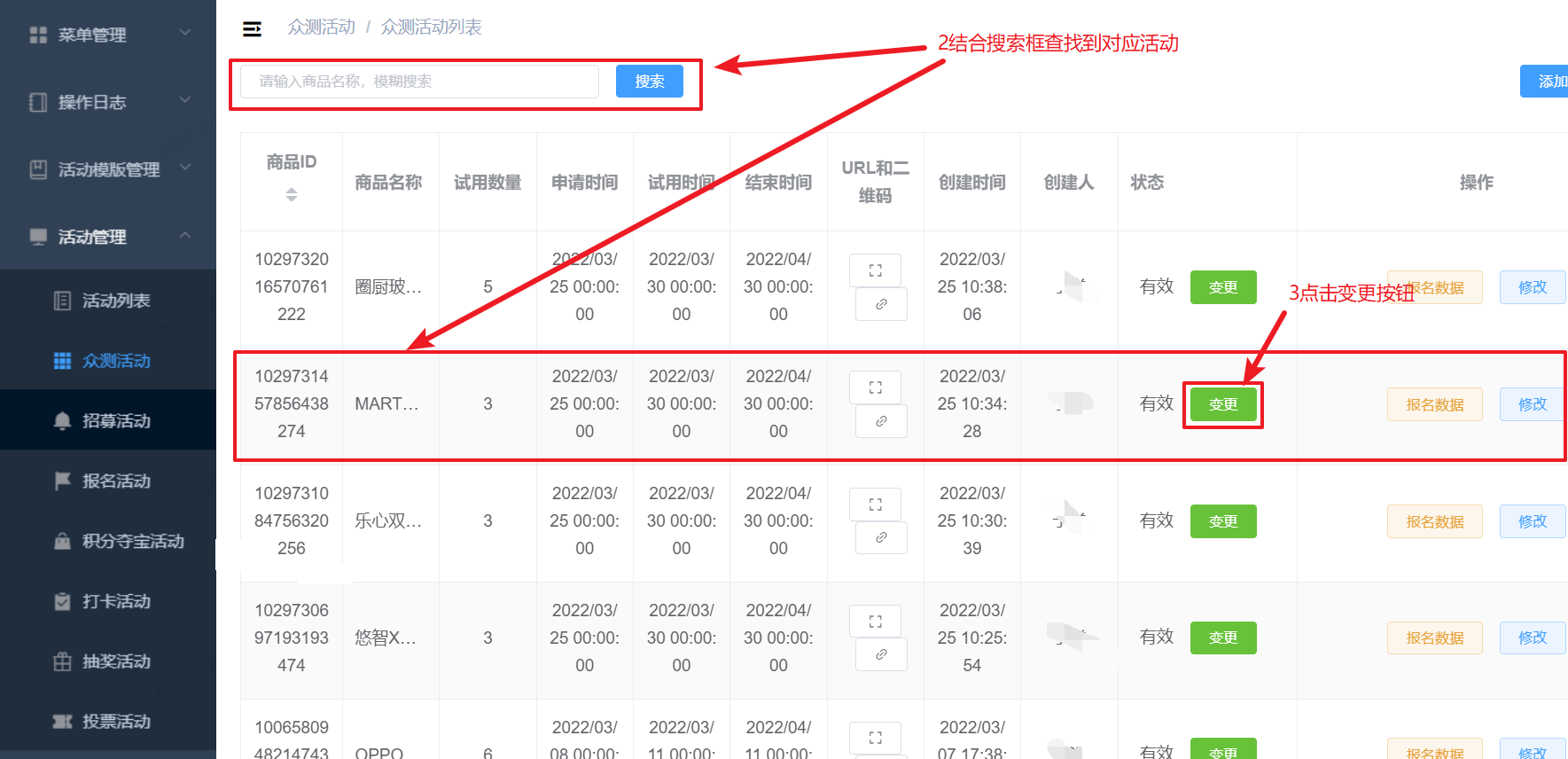Click the 众测活动 breadcrumb link
Image resolution: width=1568 pixels, height=759 pixels.
click(x=321, y=27)
